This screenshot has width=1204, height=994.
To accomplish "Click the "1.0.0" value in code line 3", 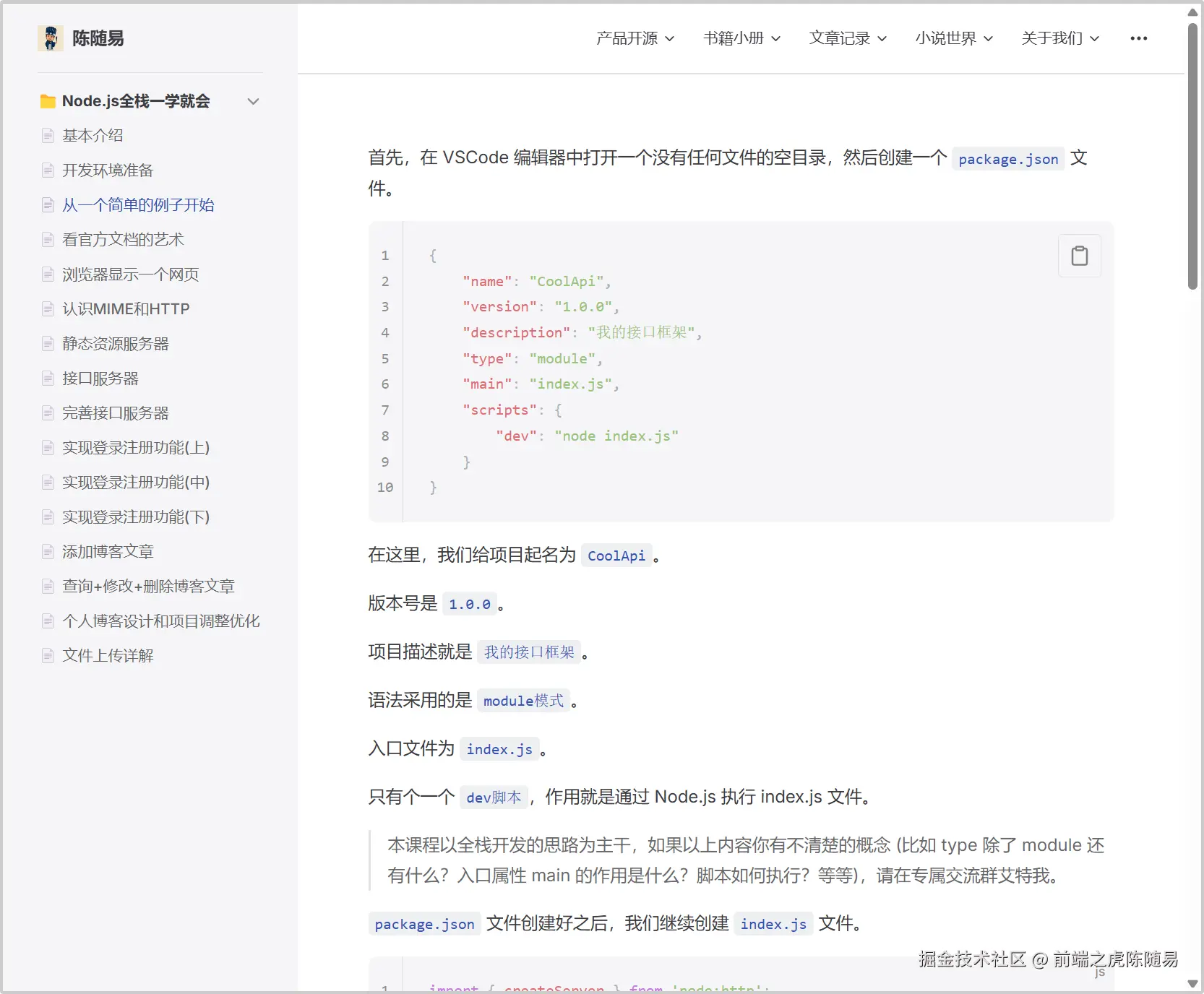I will [x=583, y=307].
